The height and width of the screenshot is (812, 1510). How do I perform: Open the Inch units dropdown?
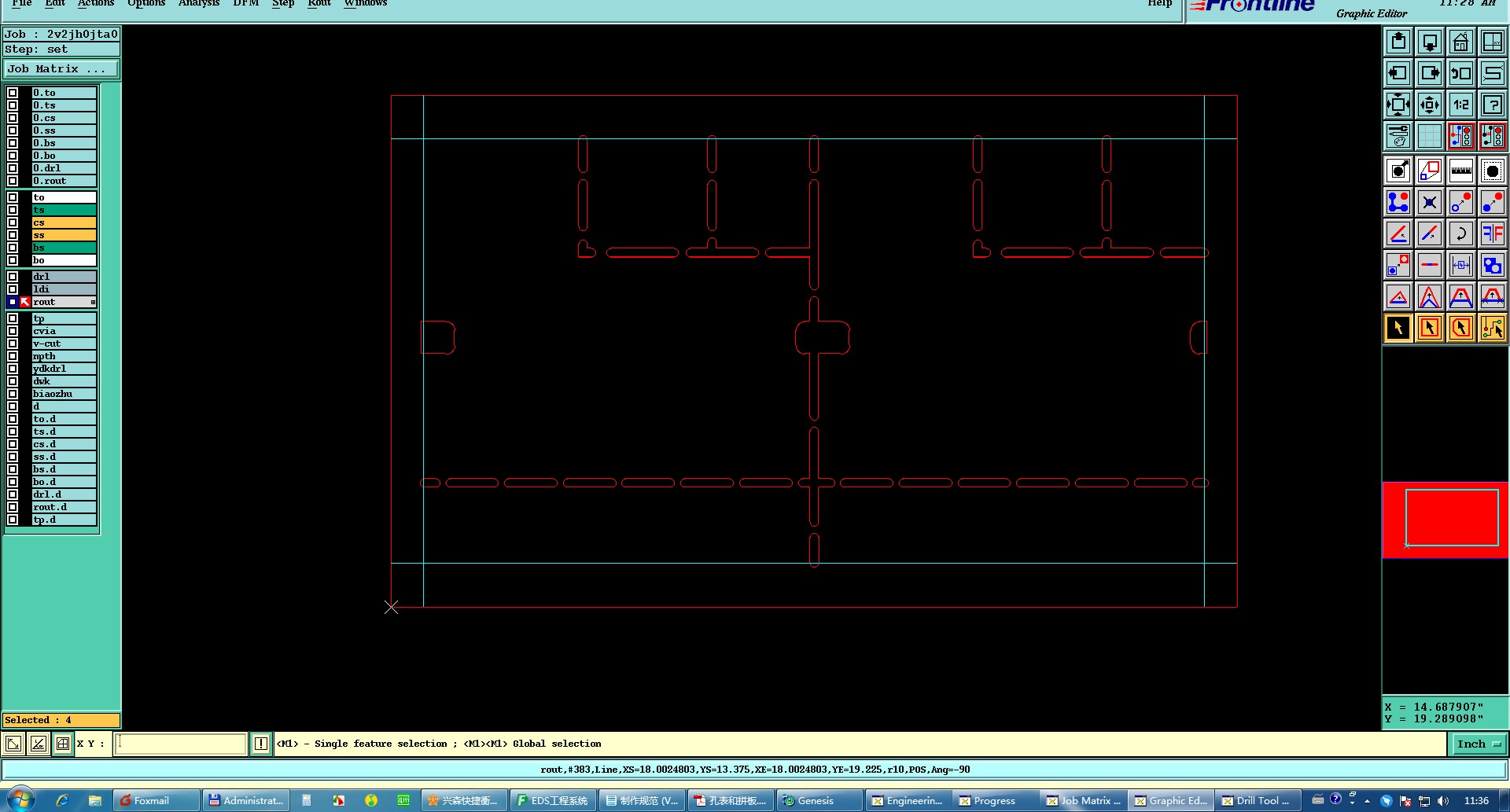[1478, 744]
